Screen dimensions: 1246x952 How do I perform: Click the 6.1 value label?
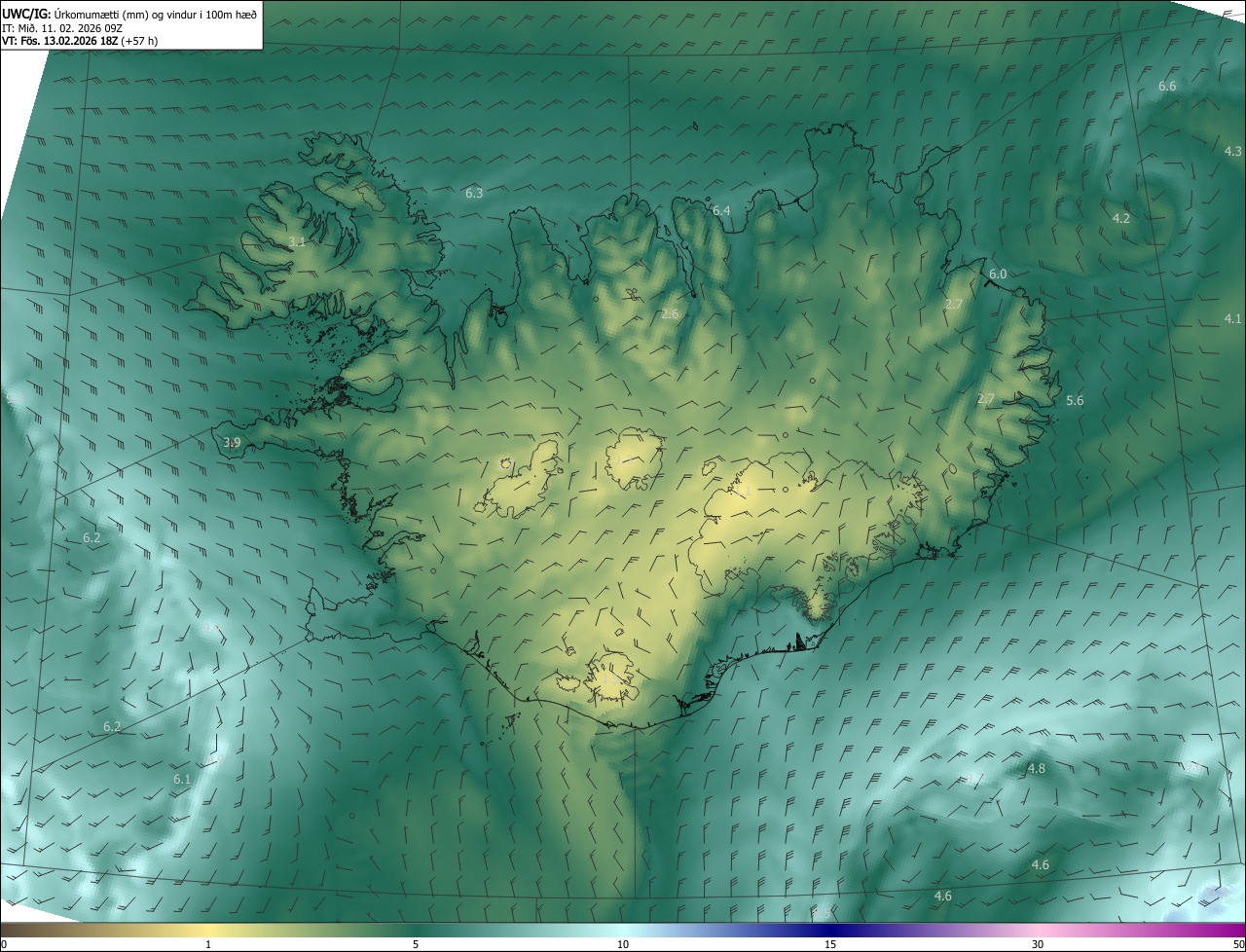pyautogui.click(x=182, y=780)
